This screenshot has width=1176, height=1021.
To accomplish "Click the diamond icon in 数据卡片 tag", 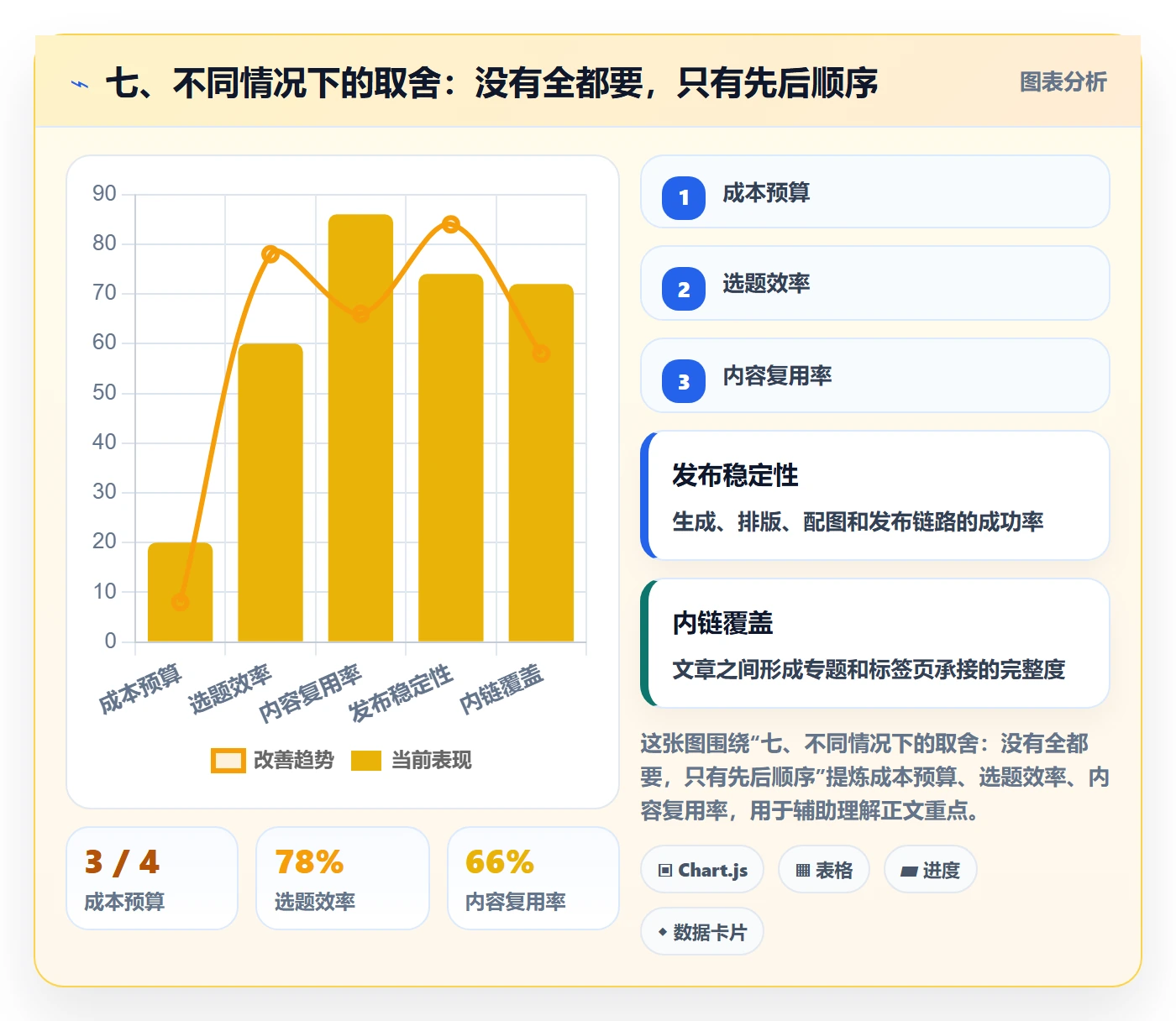I will pos(663,932).
